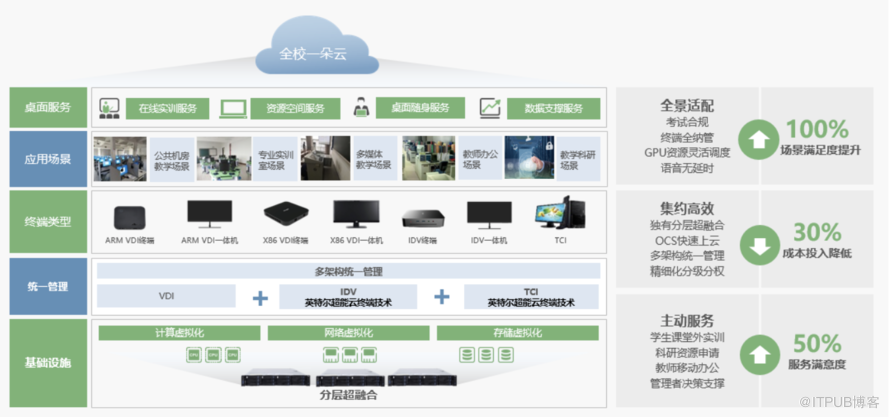
Task: Click the 成本投入降低 caption
Action: point(817,254)
